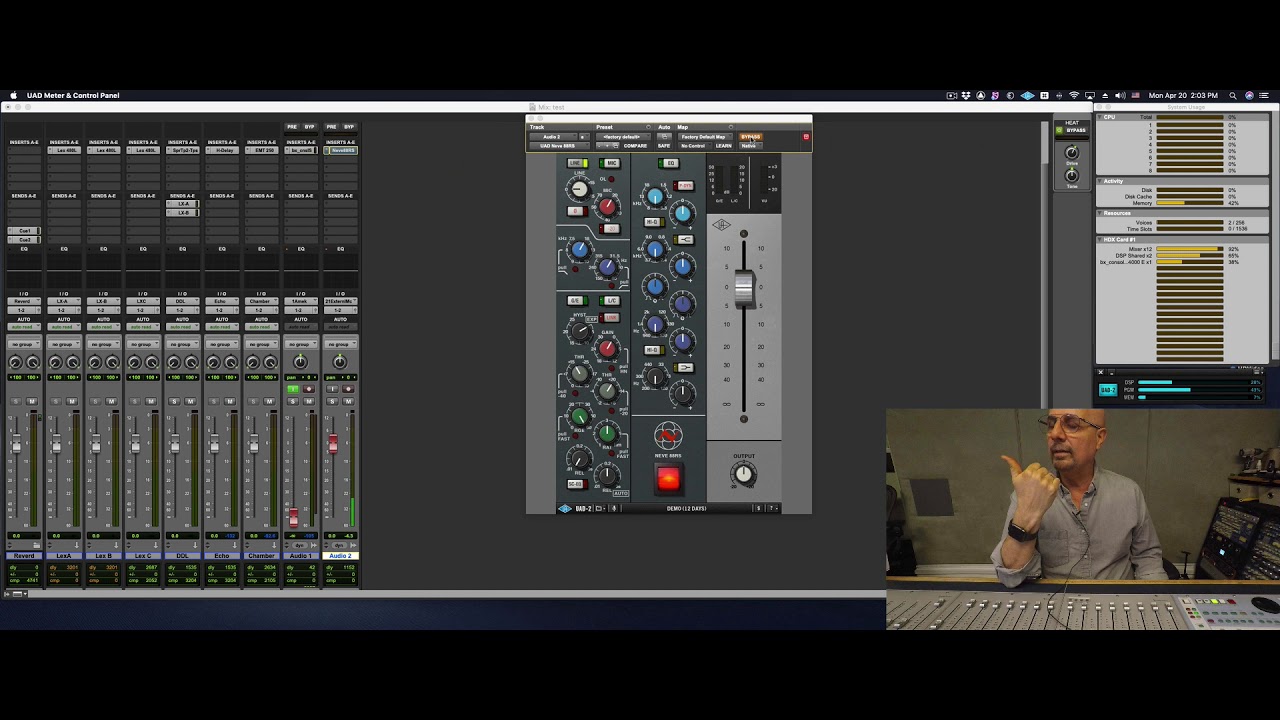Click HEAT BYPASS button in right panel
Image resolution: width=1280 pixels, height=720 pixels.
tap(1076, 130)
